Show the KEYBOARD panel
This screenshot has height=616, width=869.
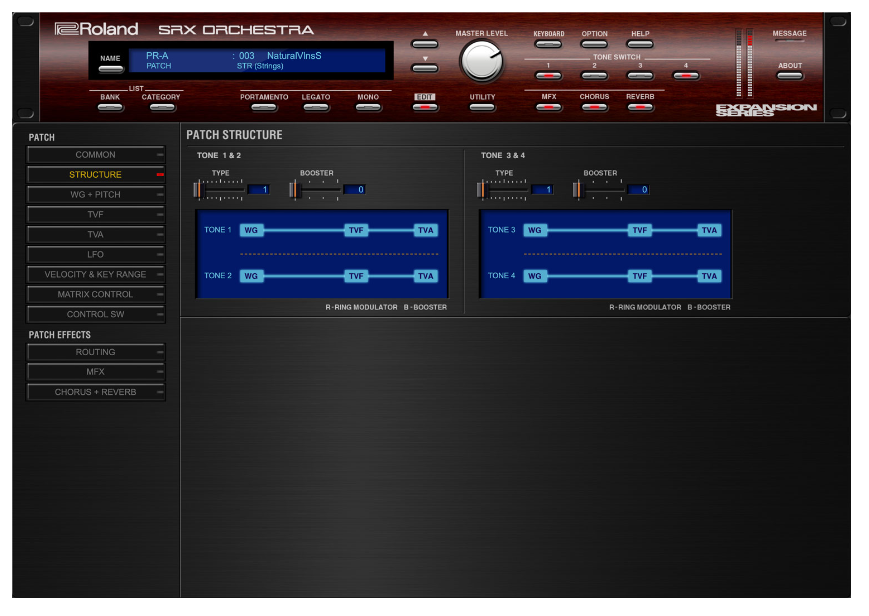(x=549, y=44)
